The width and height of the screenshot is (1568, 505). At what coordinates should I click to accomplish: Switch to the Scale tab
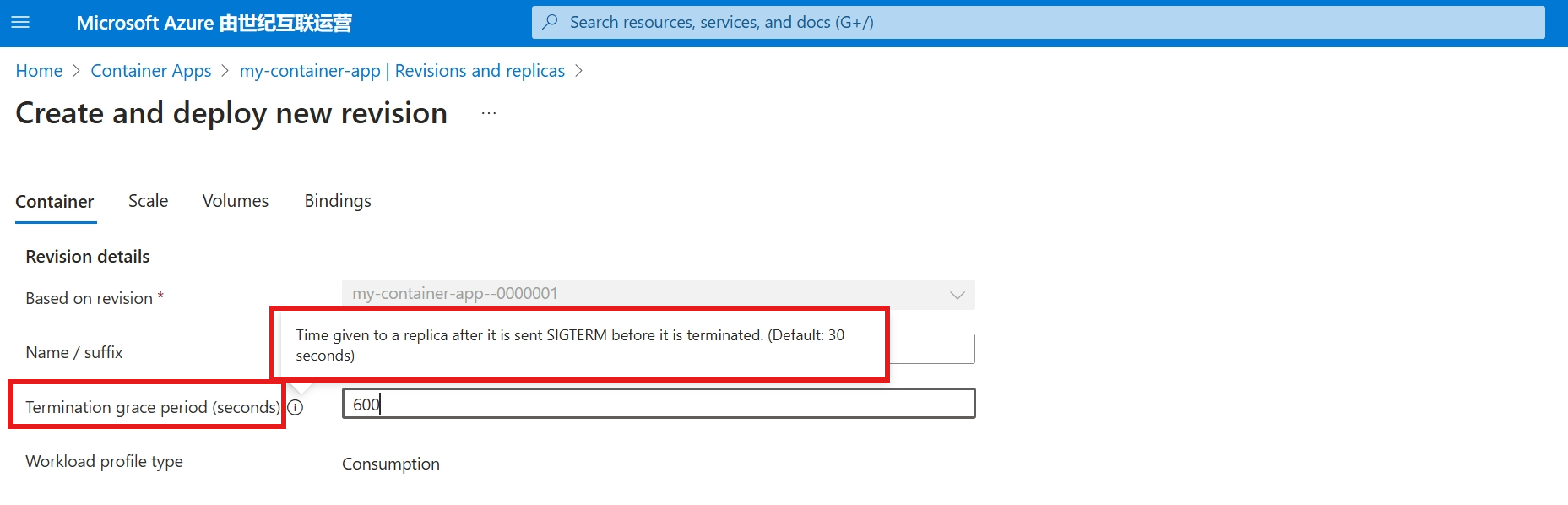coord(148,201)
